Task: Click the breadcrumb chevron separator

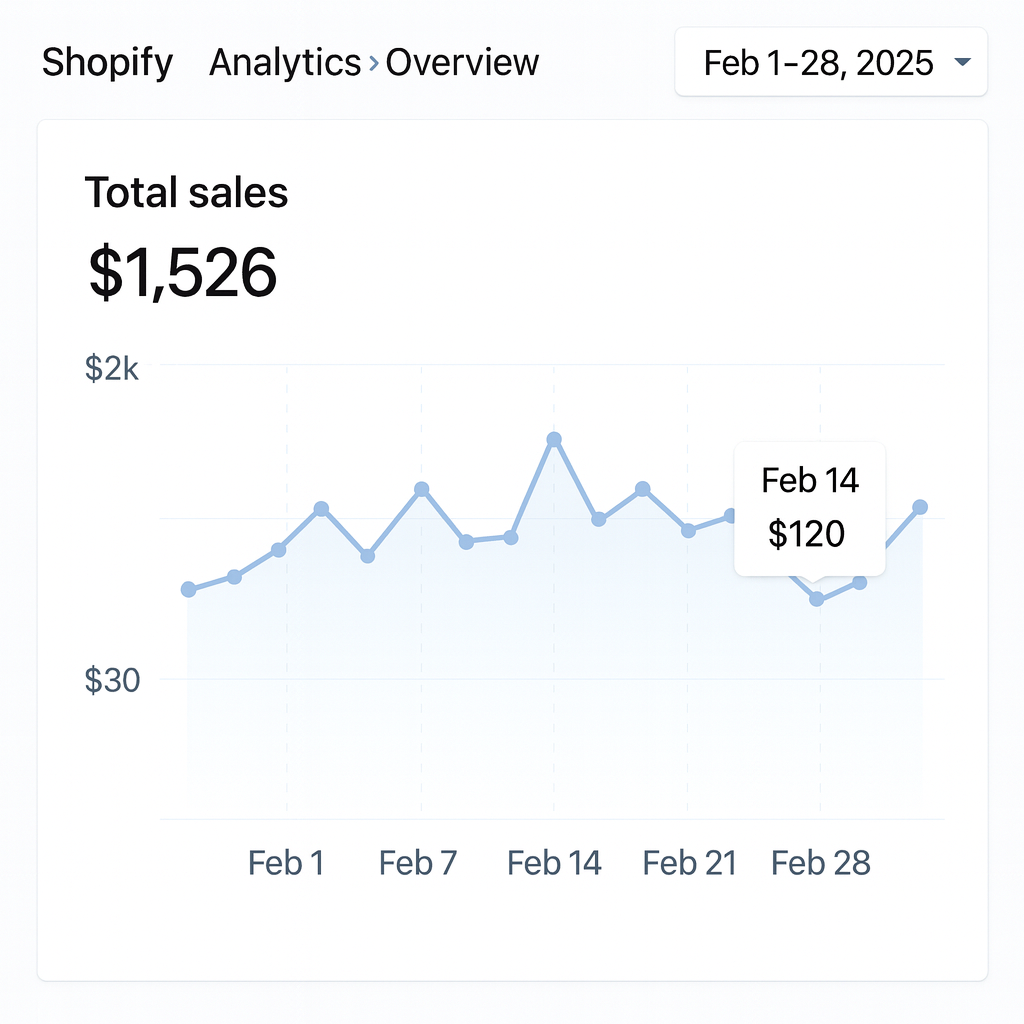Action: [x=373, y=63]
